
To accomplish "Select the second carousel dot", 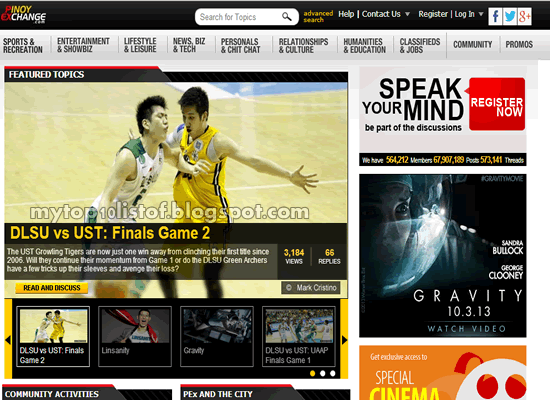I will (x=323, y=373).
